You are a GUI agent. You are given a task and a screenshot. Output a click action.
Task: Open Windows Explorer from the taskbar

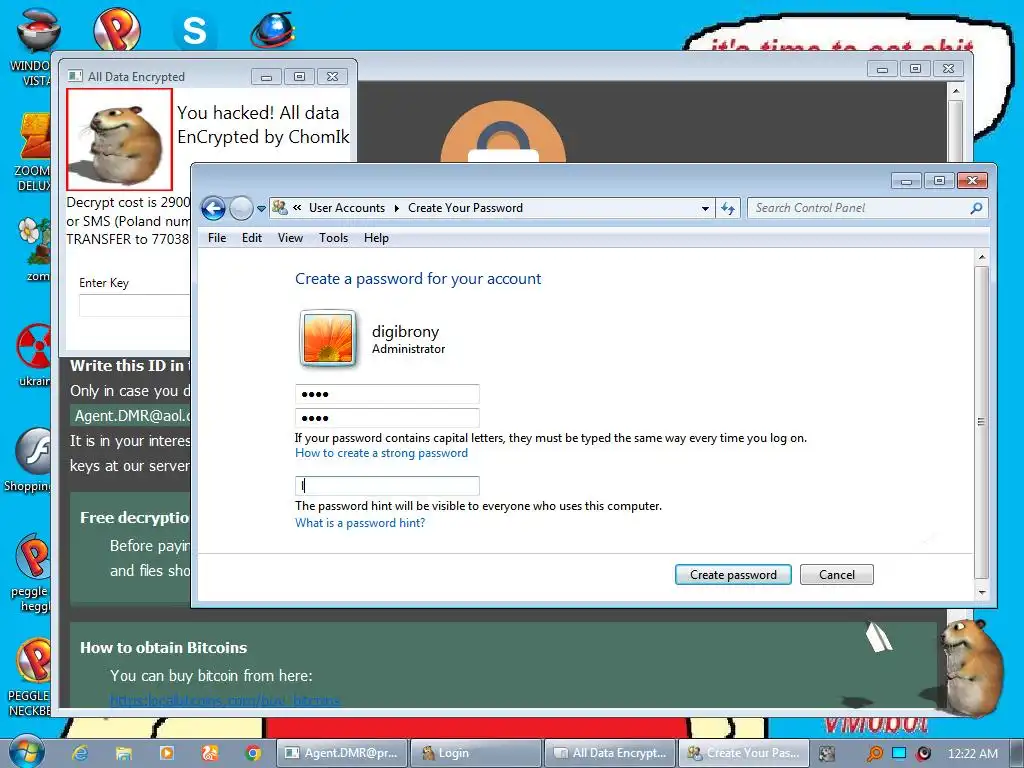click(x=123, y=753)
